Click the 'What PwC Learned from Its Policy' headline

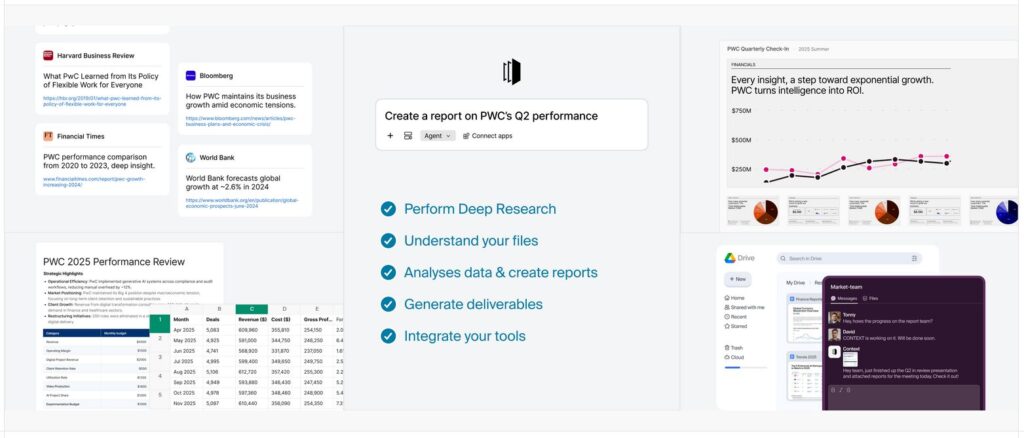(101, 80)
